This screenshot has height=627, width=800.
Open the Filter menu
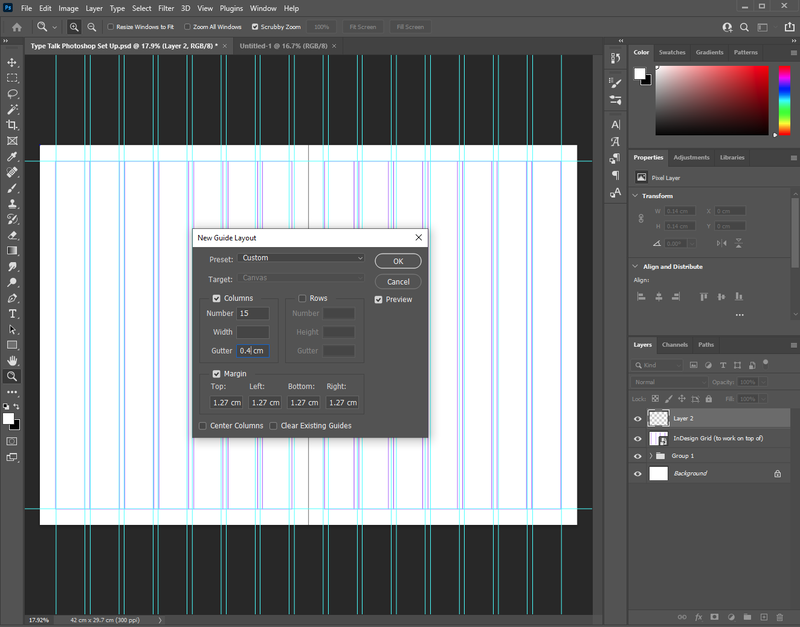166,8
